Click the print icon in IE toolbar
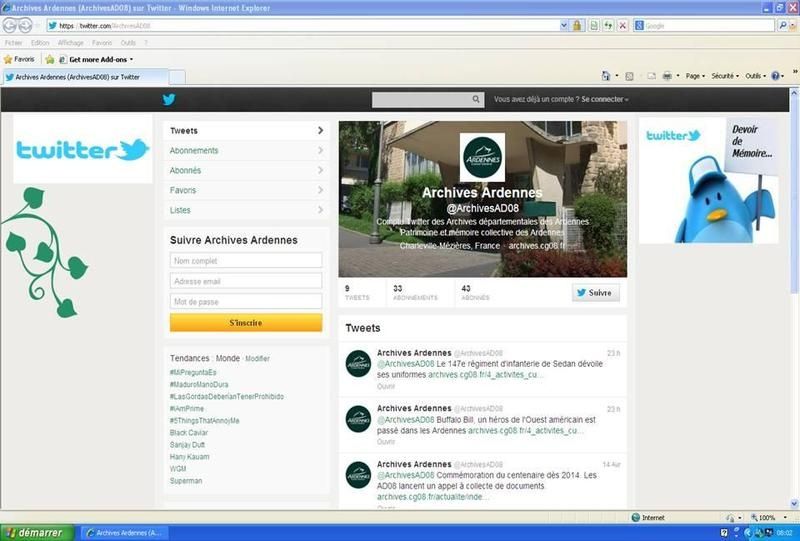Image resolution: width=800 pixels, height=541 pixels. pos(667,76)
